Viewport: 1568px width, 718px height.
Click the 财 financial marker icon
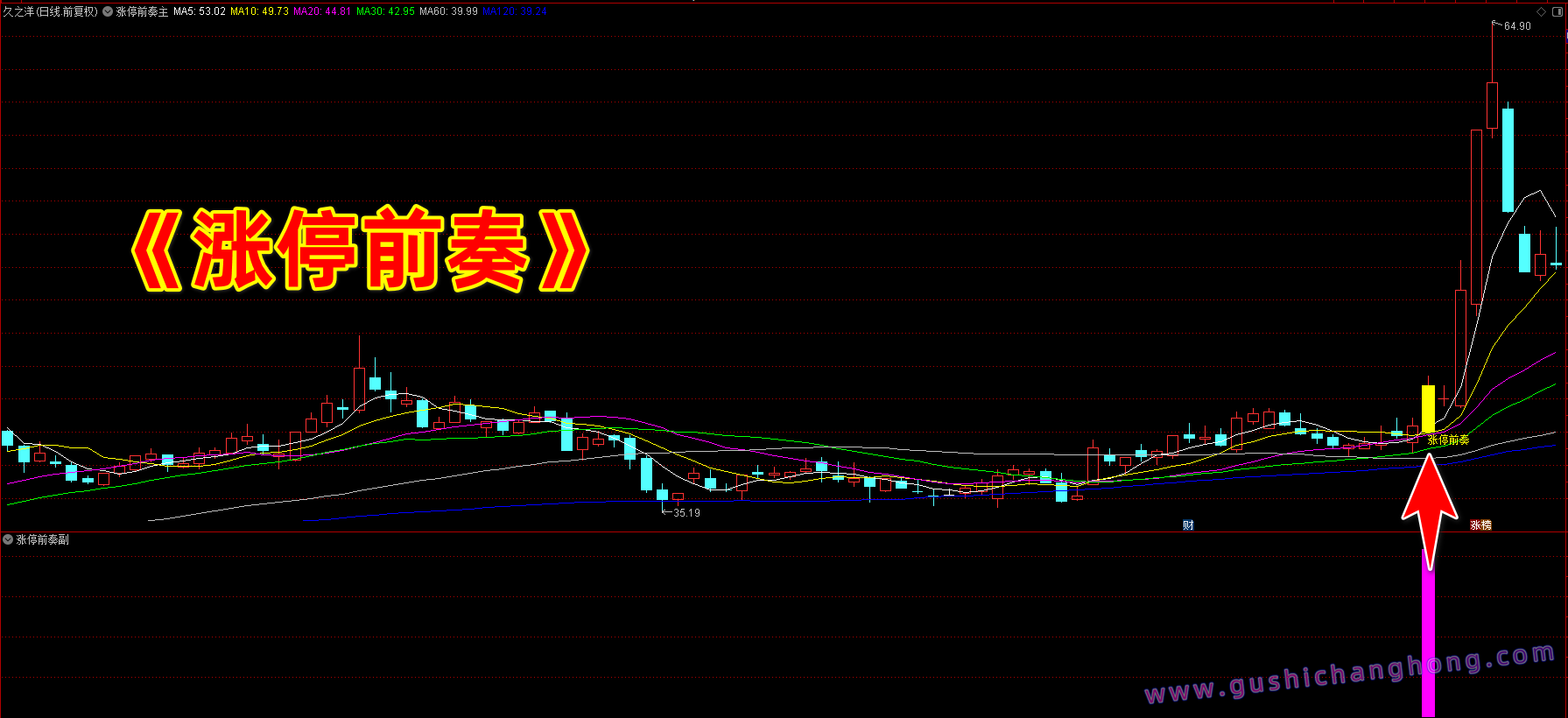pyautogui.click(x=1188, y=525)
